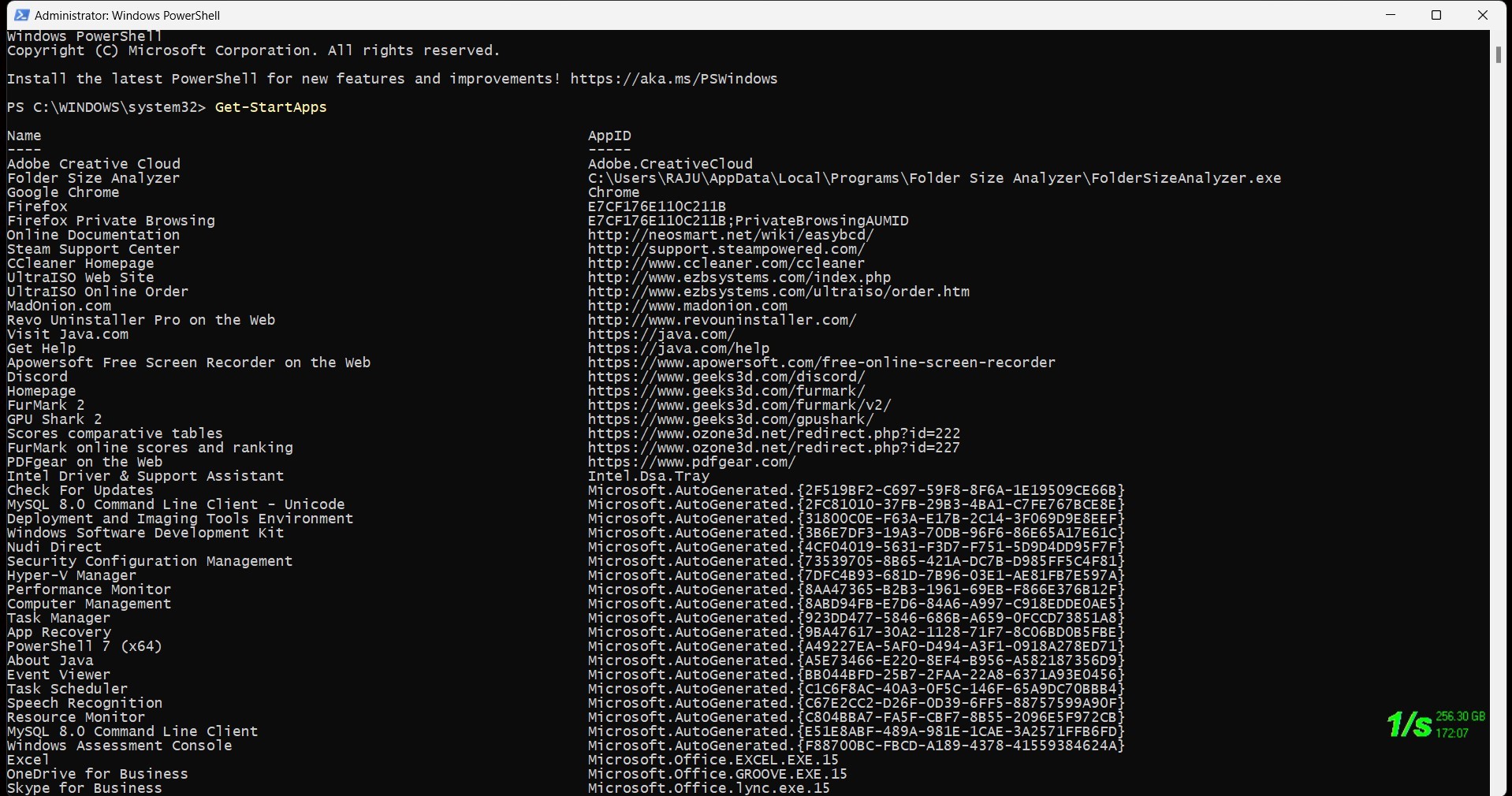Click the Discord name entry
1512x796 pixels.
click(37, 377)
